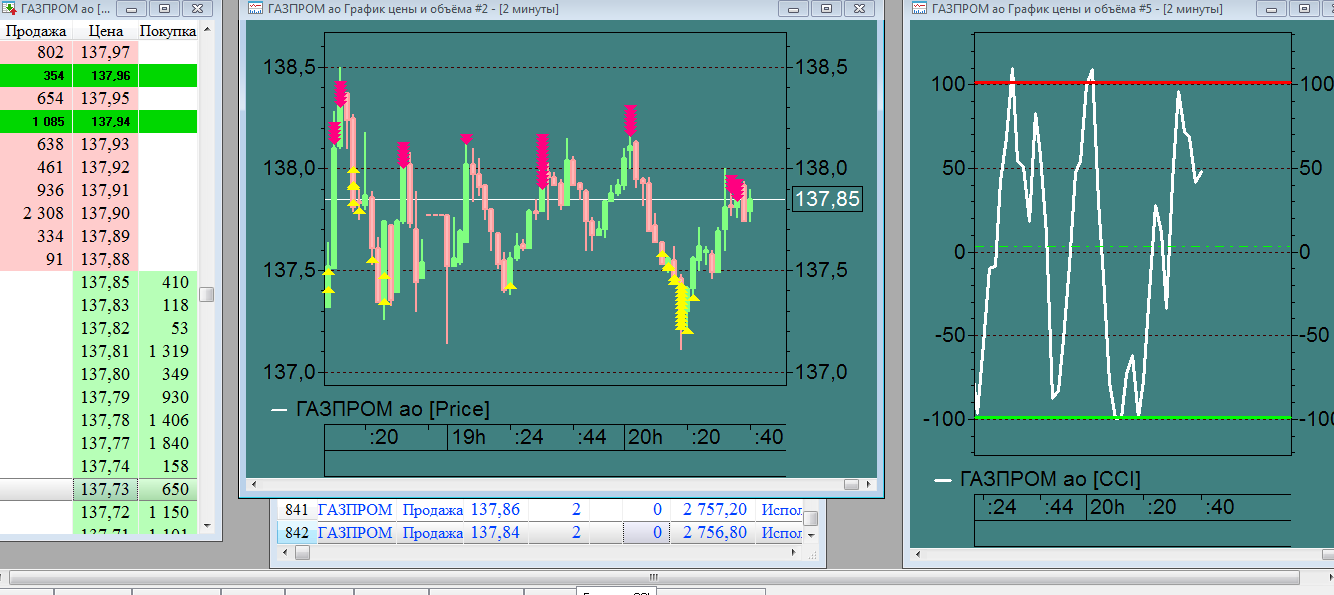Click buy volume 410 in order book
1334x595 pixels.
click(x=168, y=282)
